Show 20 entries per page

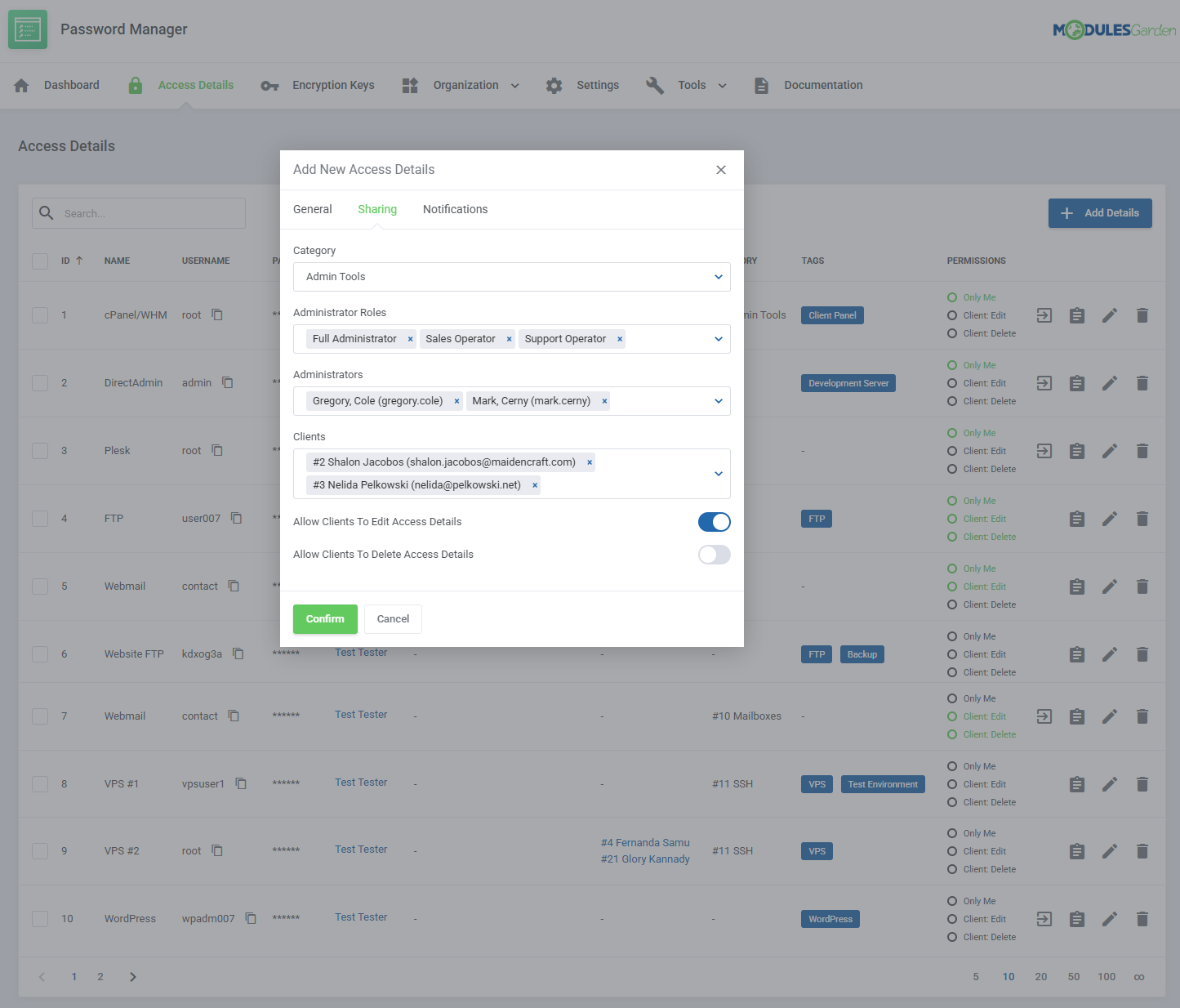coord(1041,977)
